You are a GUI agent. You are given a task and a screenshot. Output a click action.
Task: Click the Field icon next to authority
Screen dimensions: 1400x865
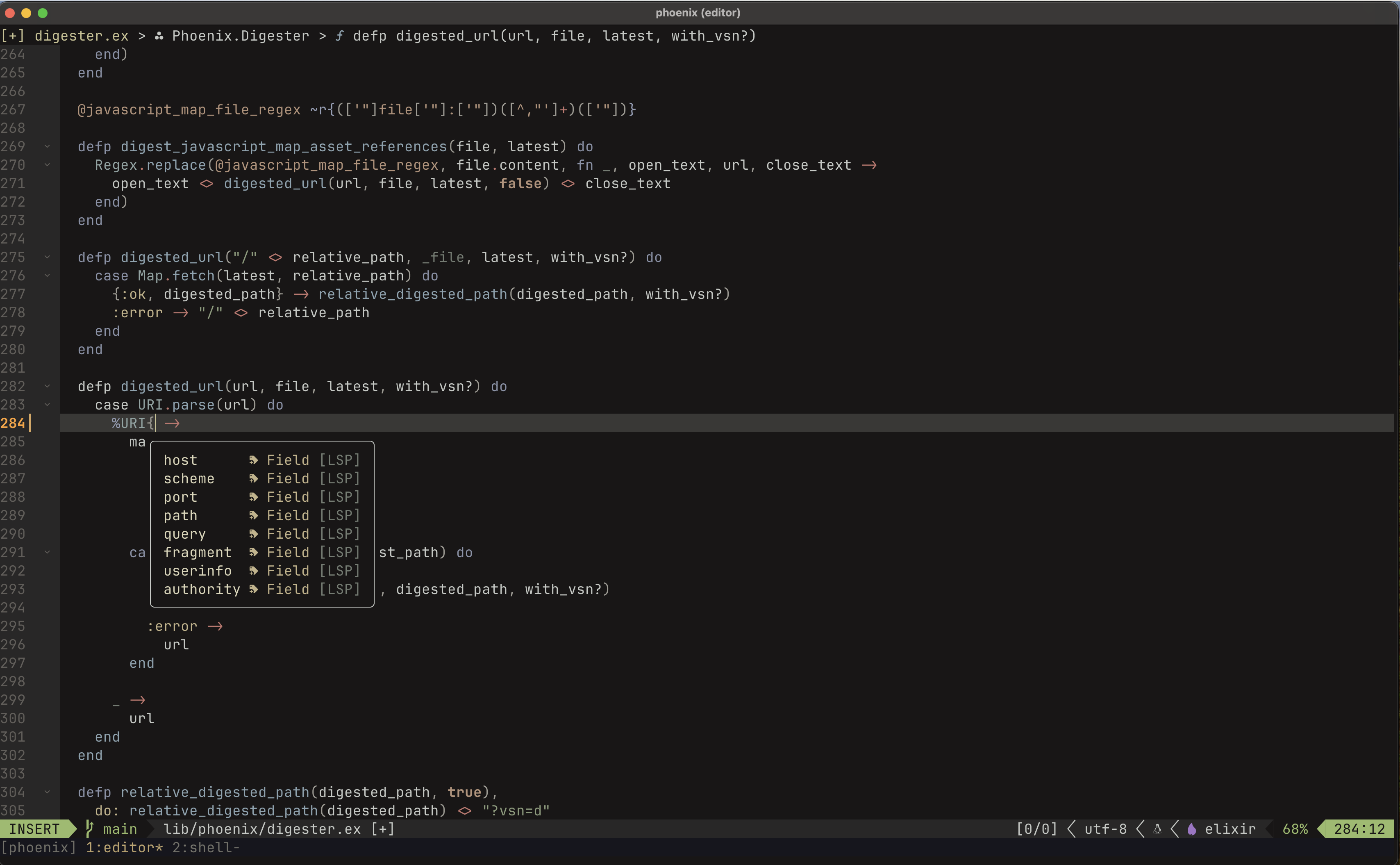coord(253,589)
